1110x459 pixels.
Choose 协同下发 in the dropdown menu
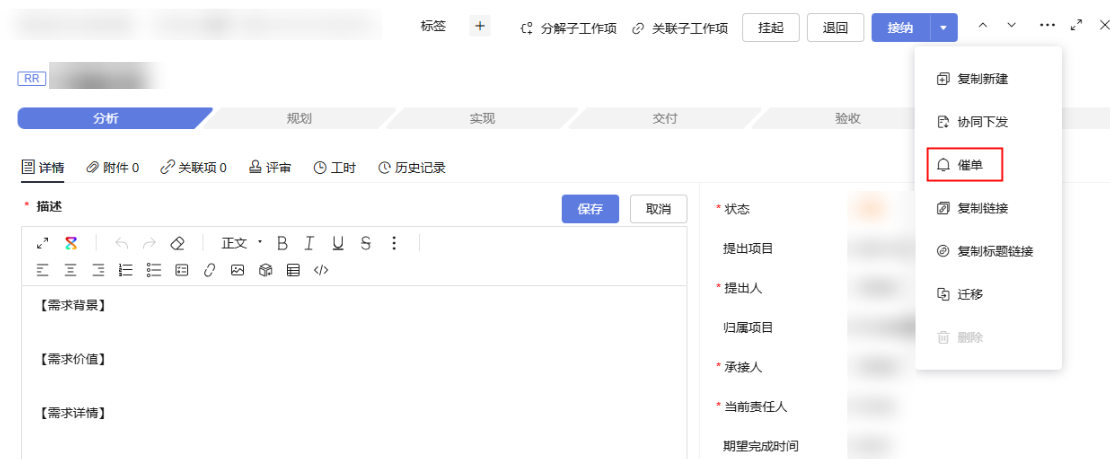tap(973, 123)
